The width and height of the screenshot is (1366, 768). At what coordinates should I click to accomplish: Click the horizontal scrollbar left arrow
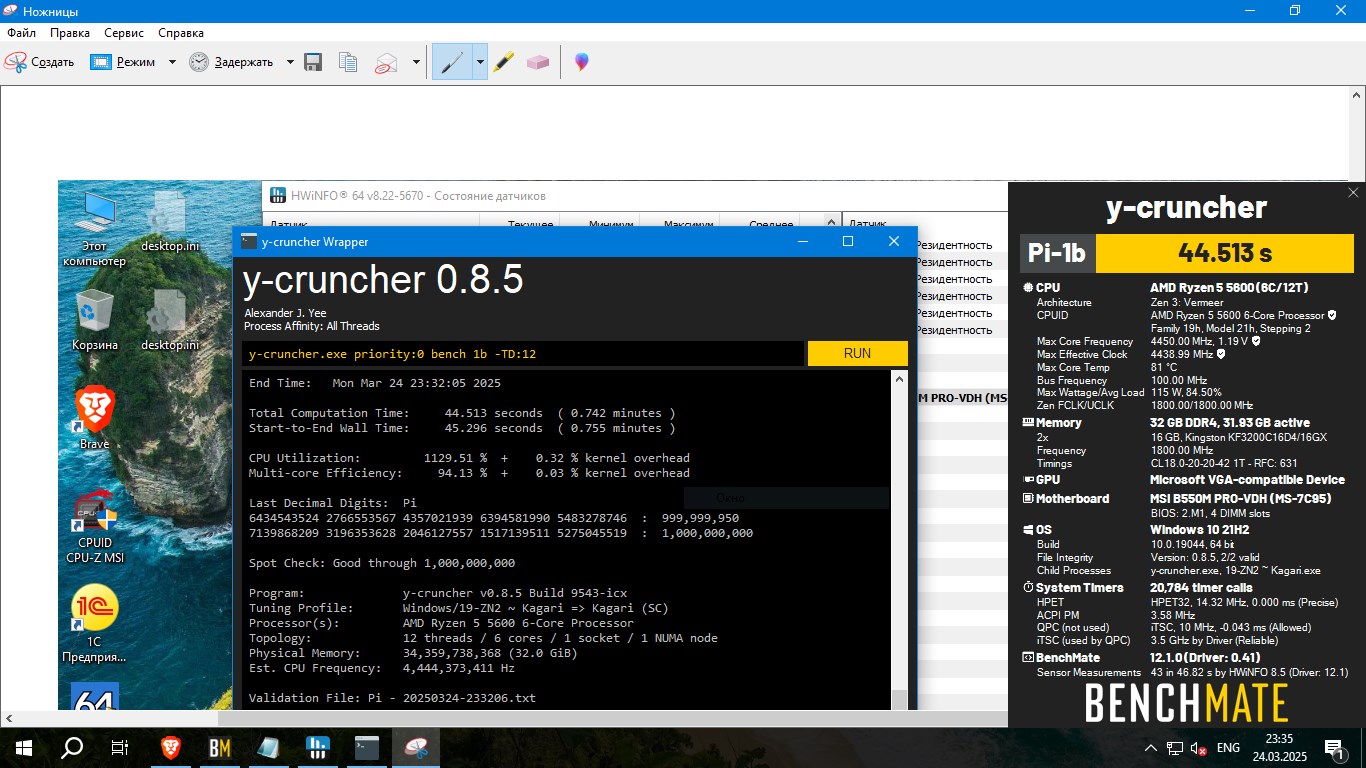point(9,718)
